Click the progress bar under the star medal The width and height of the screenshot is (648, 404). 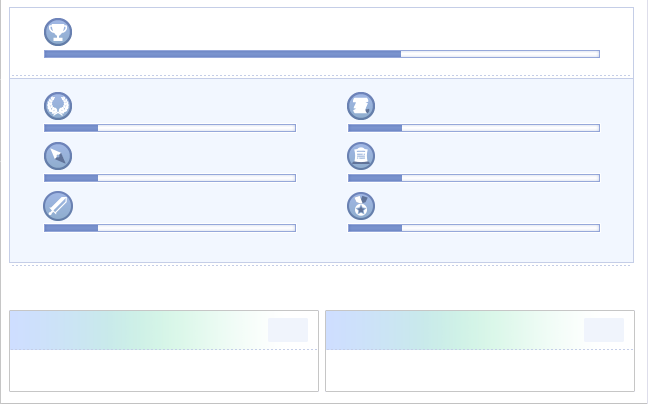pyautogui.click(x=473, y=228)
